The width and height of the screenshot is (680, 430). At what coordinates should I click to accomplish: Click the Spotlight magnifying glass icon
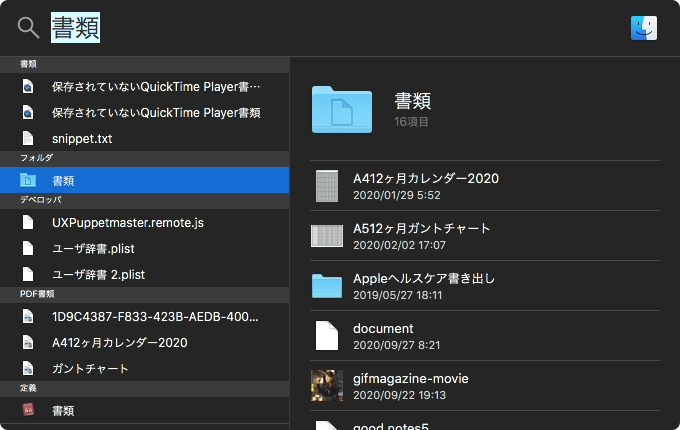coord(29,28)
